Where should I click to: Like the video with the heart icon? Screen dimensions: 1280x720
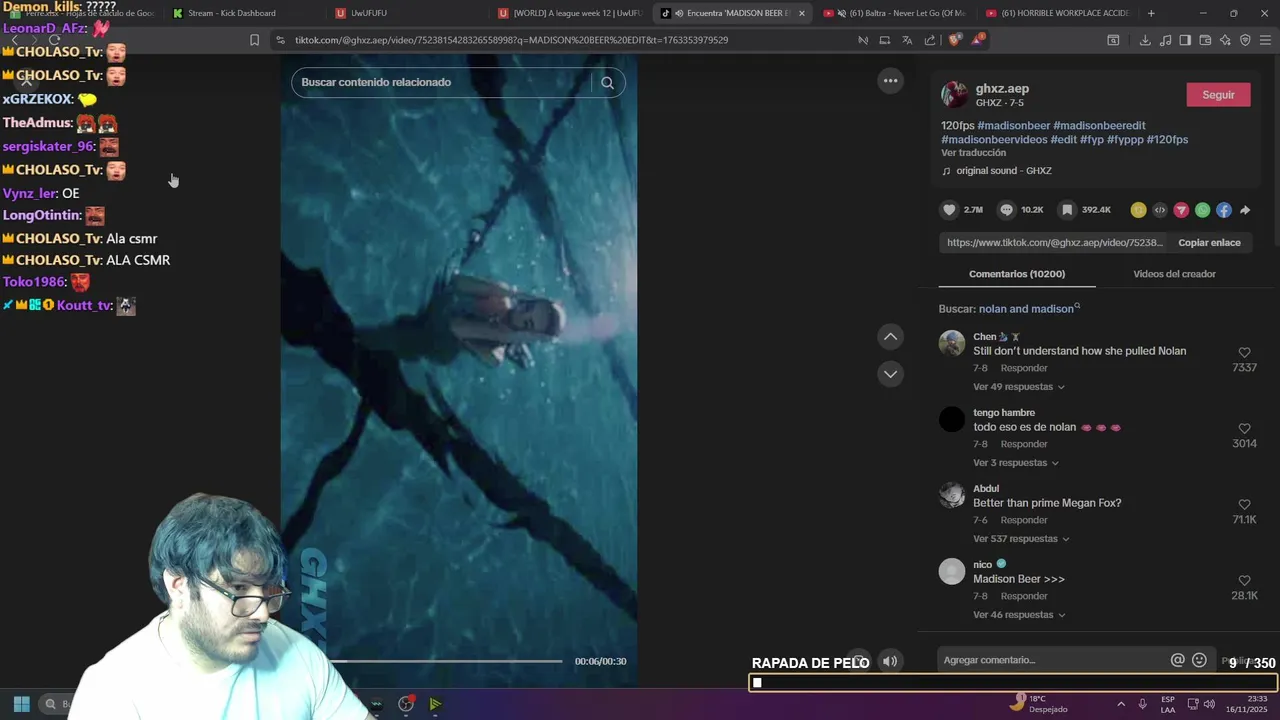pyautogui.click(x=949, y=210)
